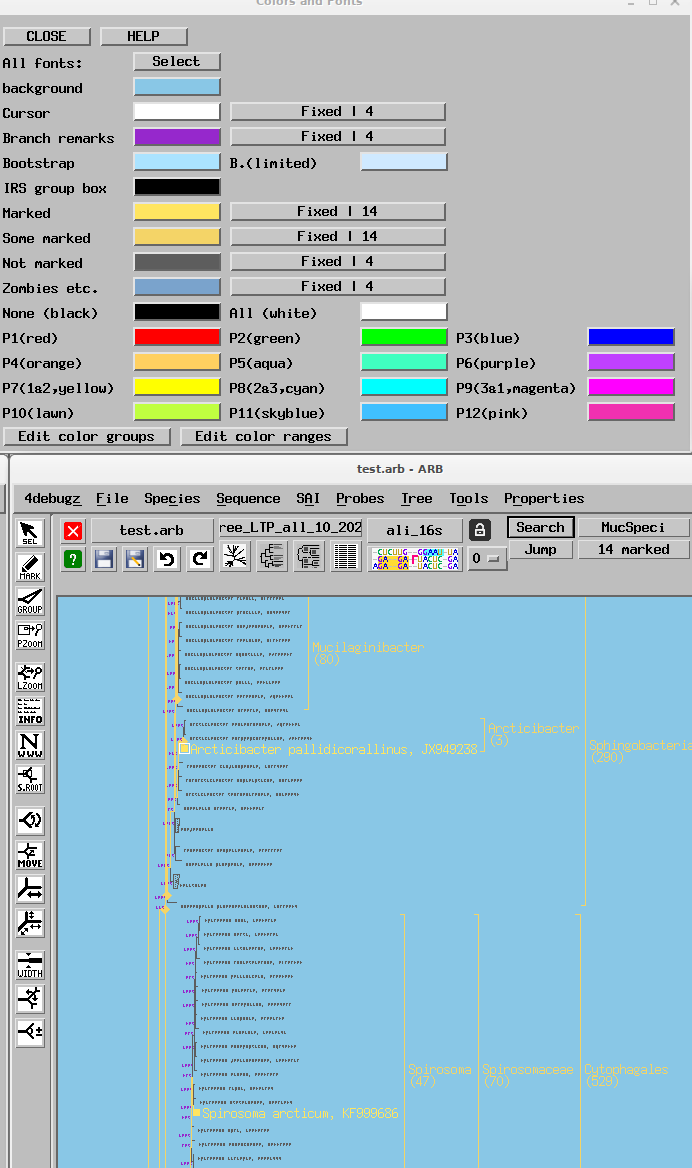This screenshot has height=1168, width=692.
Task: Open the 4debugz menu
Action: tap(52, 498)
